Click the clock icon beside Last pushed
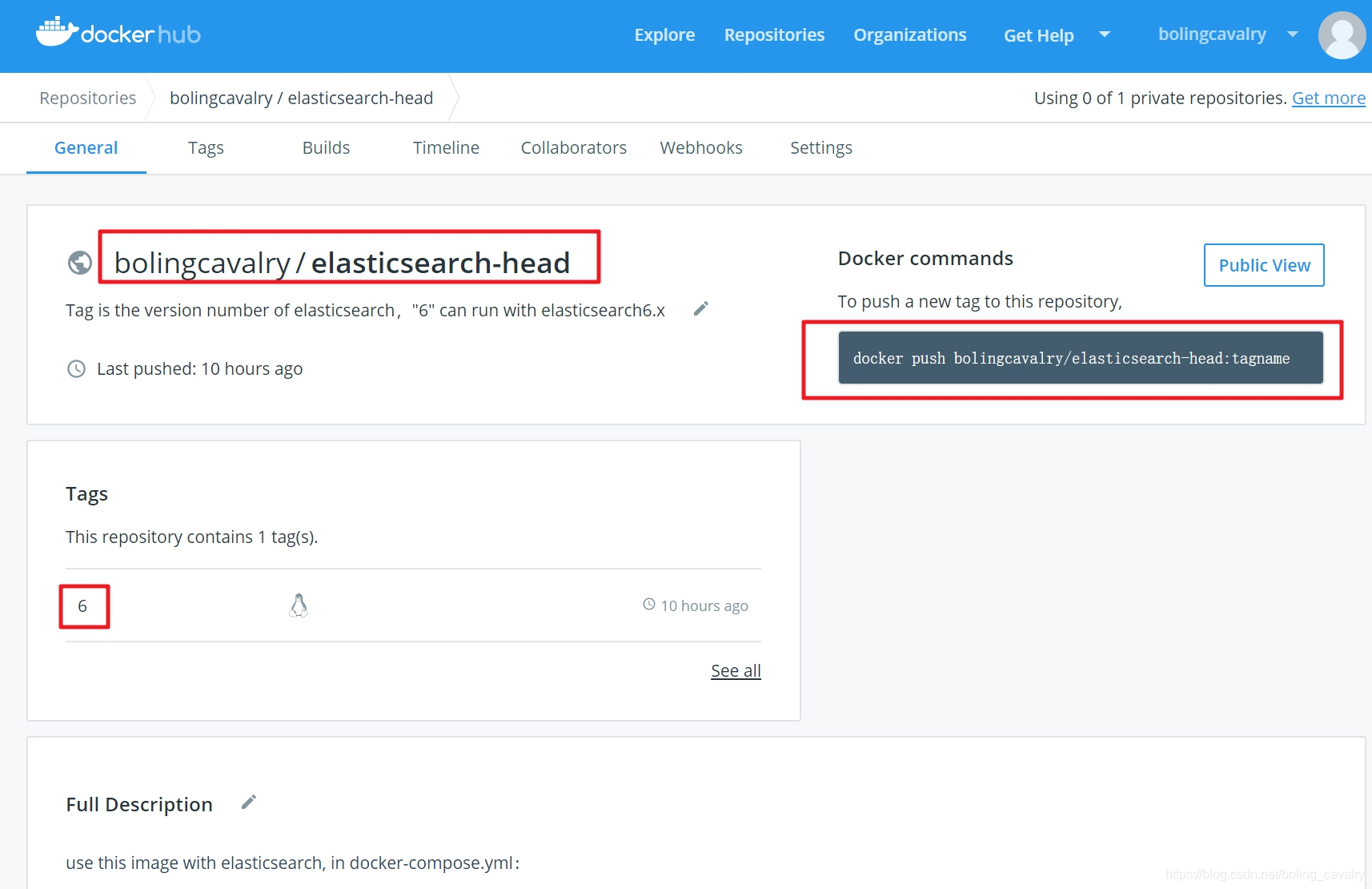The height and width of the screenshot is (889, 1372). point(76,369)
